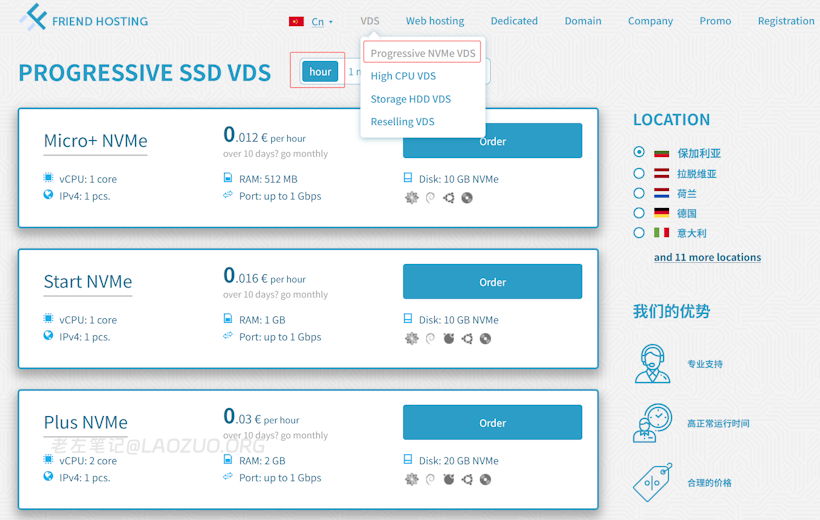Choose Reselling VDS from dropdown

coord(402,121)
